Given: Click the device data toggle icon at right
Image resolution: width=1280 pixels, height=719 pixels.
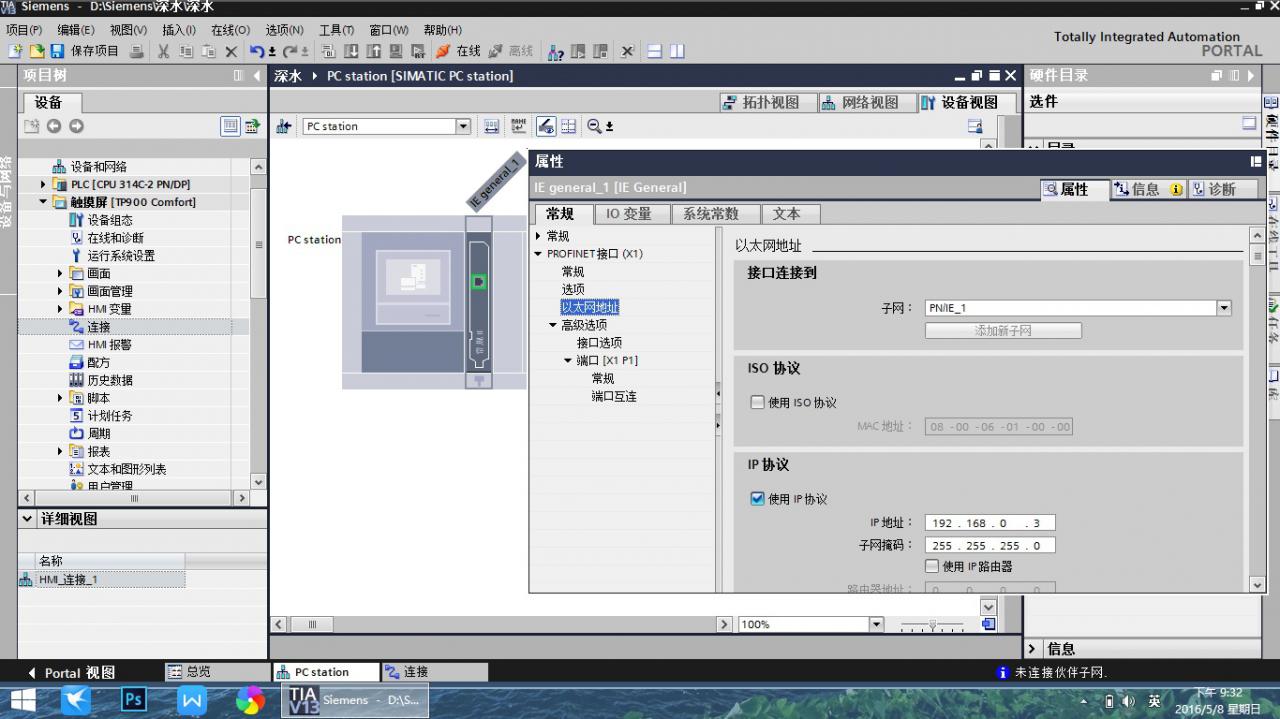Looking at the screenshot, I should pos(975,126).
